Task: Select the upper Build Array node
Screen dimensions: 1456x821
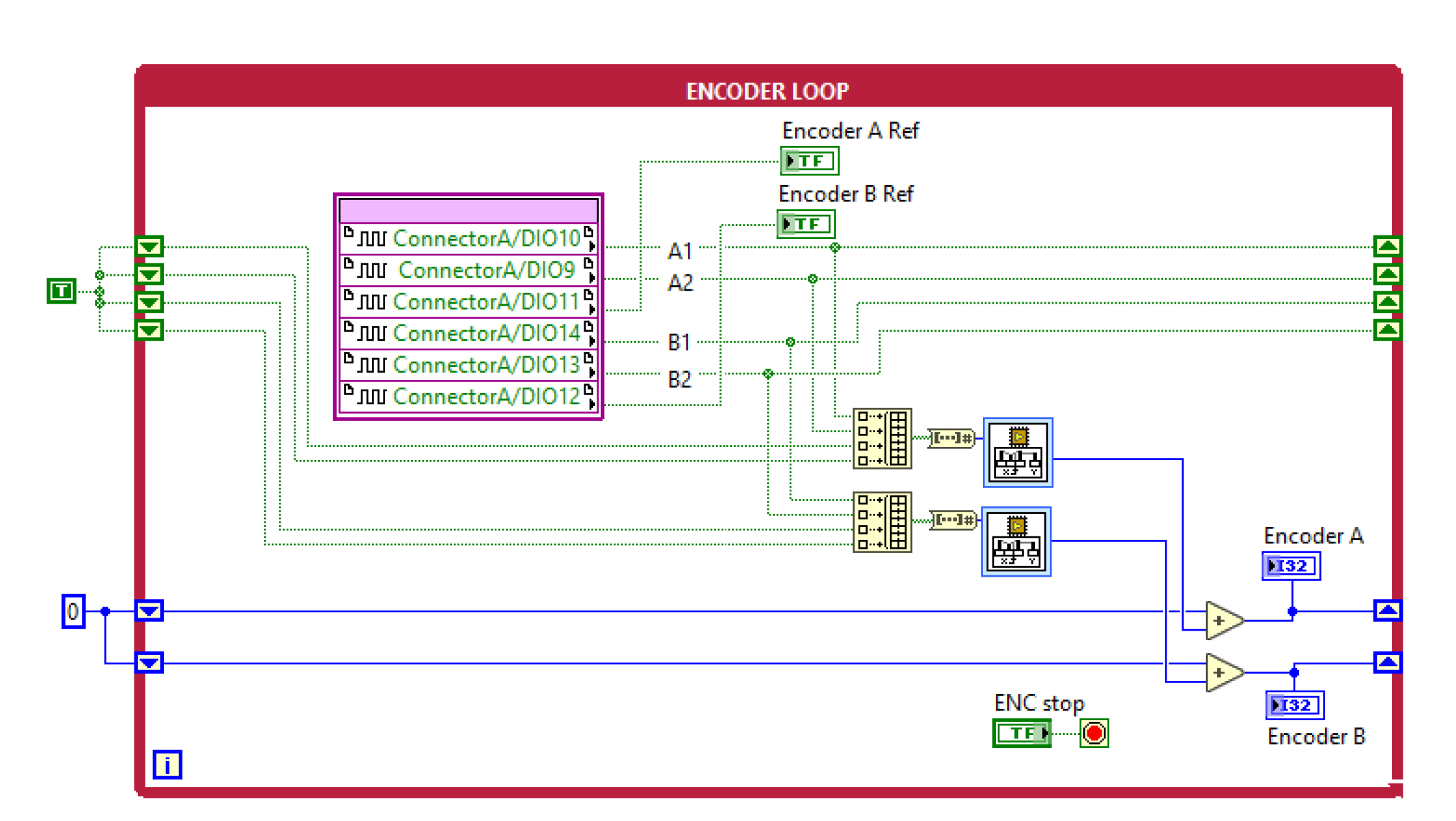Action: pos(882,439)
